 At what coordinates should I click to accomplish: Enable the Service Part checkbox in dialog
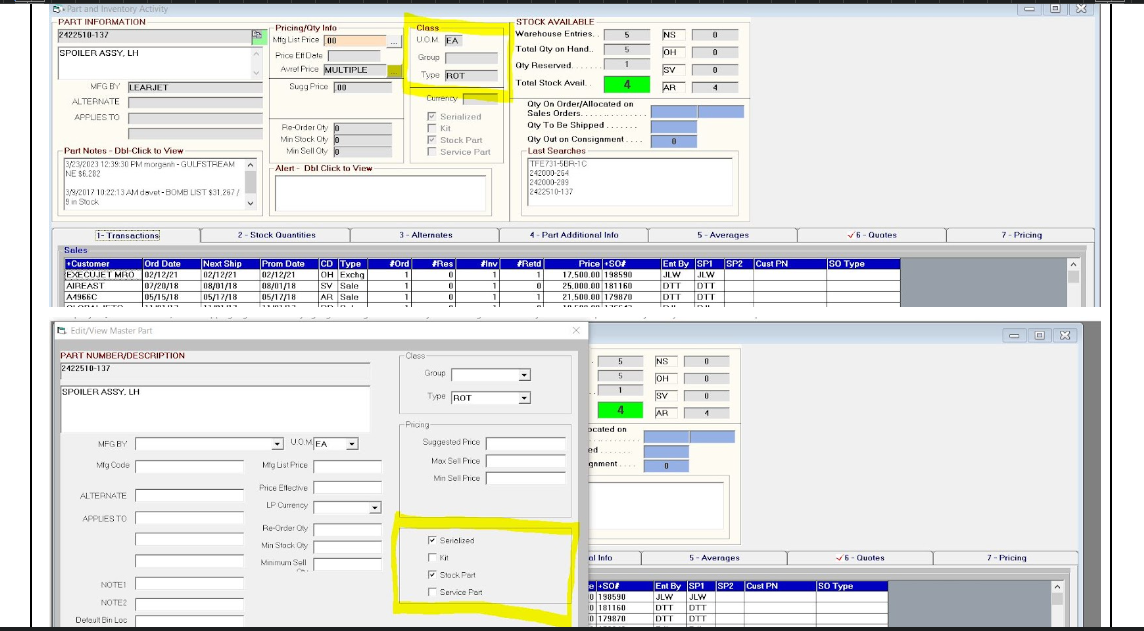tap(432, 592)
